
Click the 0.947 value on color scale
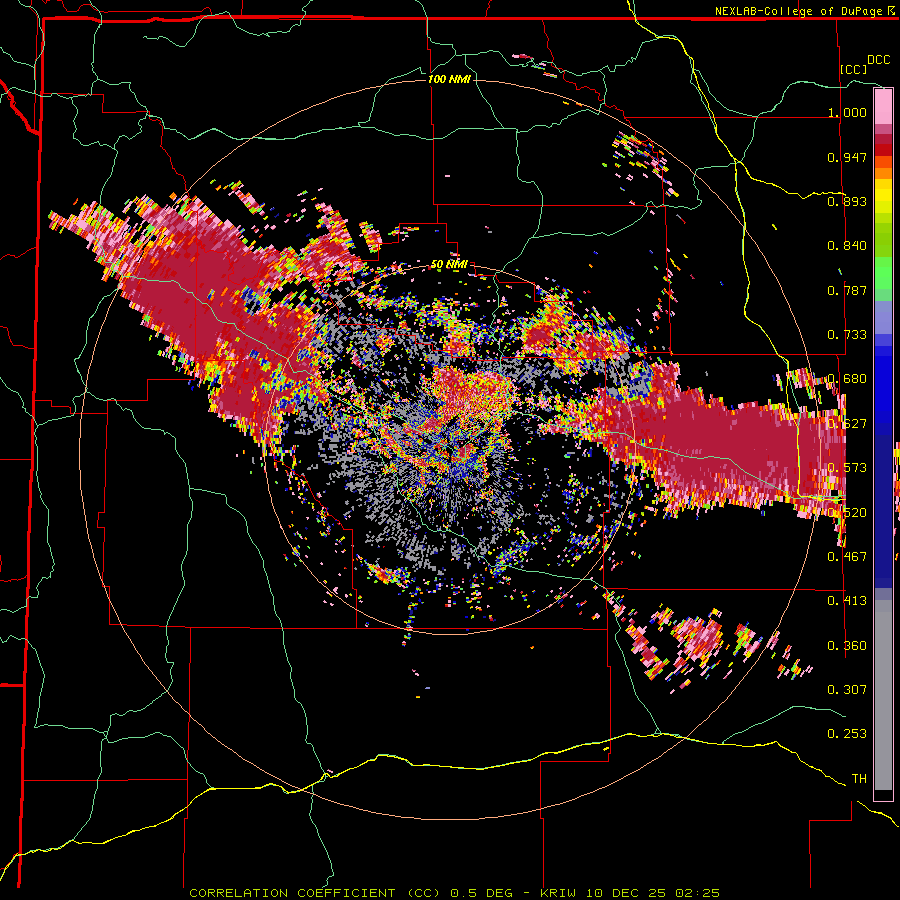coord(847,157)
